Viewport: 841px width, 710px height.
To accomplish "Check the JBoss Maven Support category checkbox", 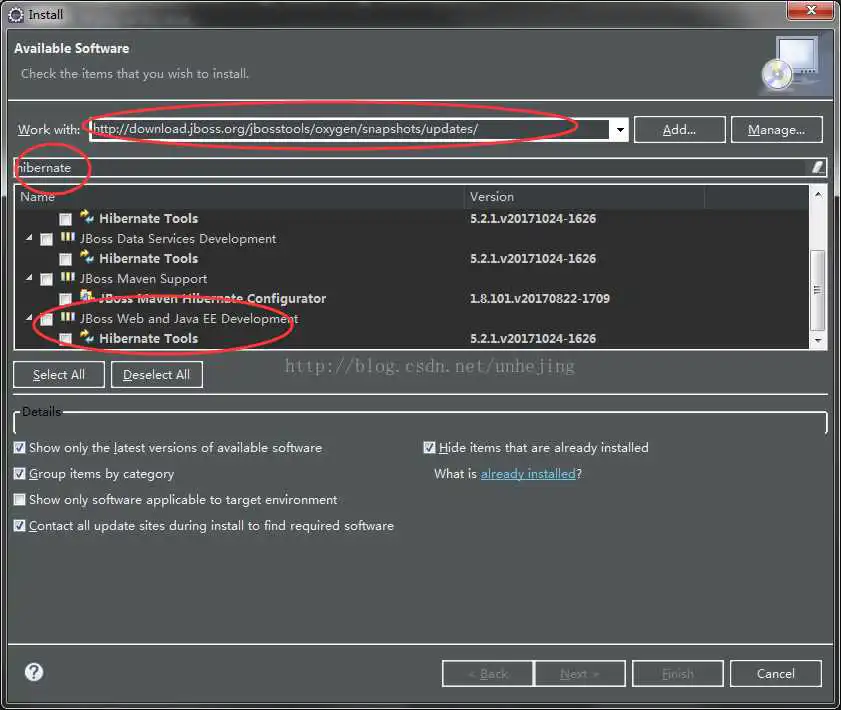I will [x=47, y=279].
